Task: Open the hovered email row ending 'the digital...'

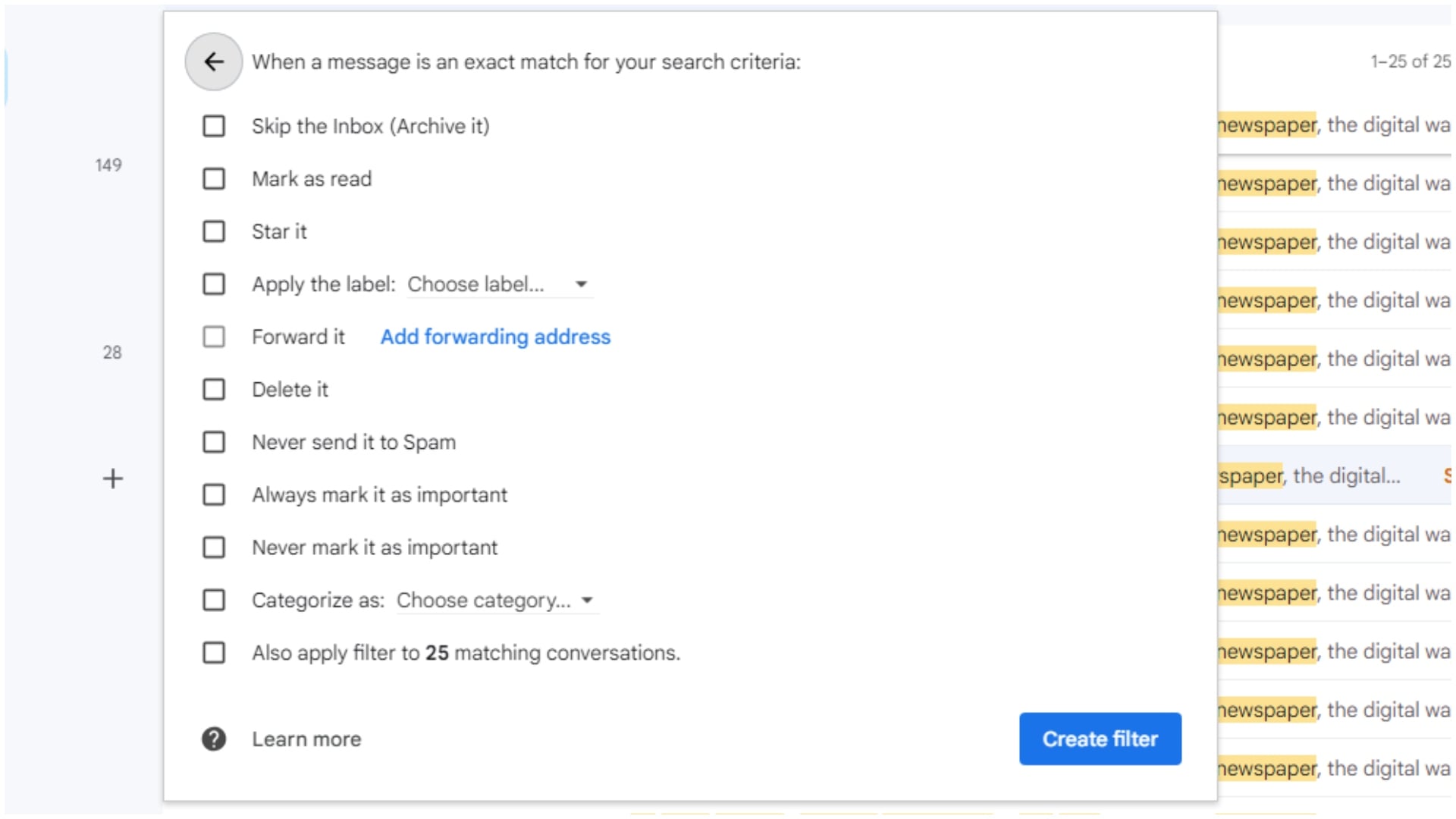Action: click(1335, 475)
